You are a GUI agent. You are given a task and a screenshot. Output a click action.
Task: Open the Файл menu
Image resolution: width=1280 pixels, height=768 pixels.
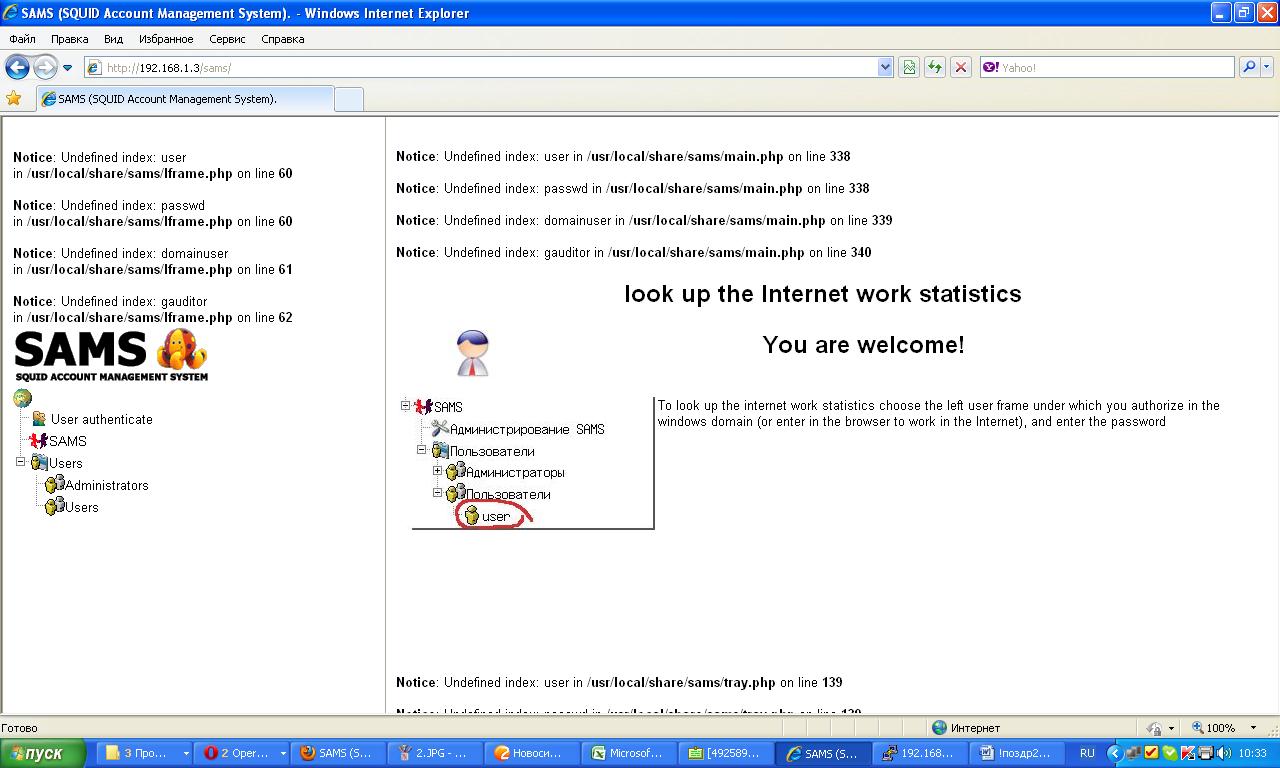[x=22, y=39]
